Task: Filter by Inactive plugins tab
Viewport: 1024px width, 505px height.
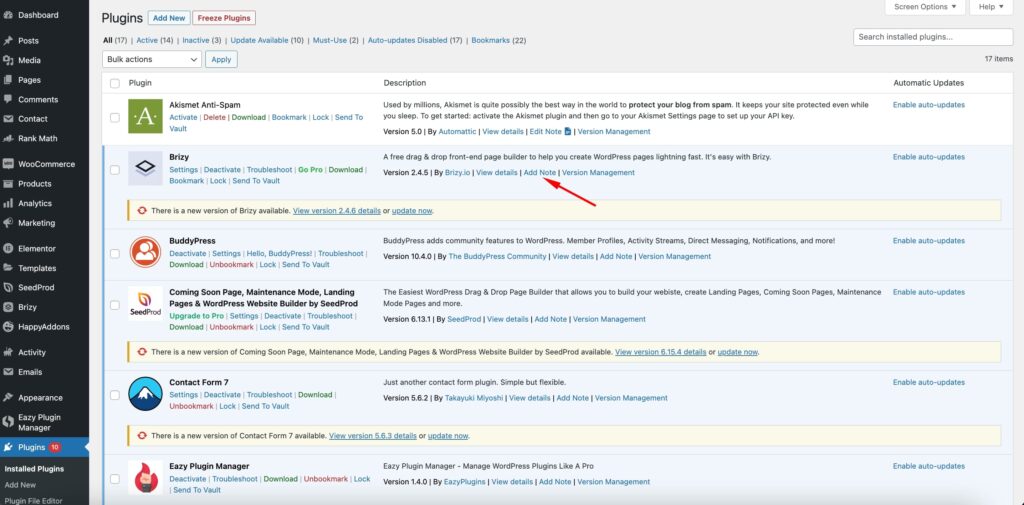Action: 202,41
